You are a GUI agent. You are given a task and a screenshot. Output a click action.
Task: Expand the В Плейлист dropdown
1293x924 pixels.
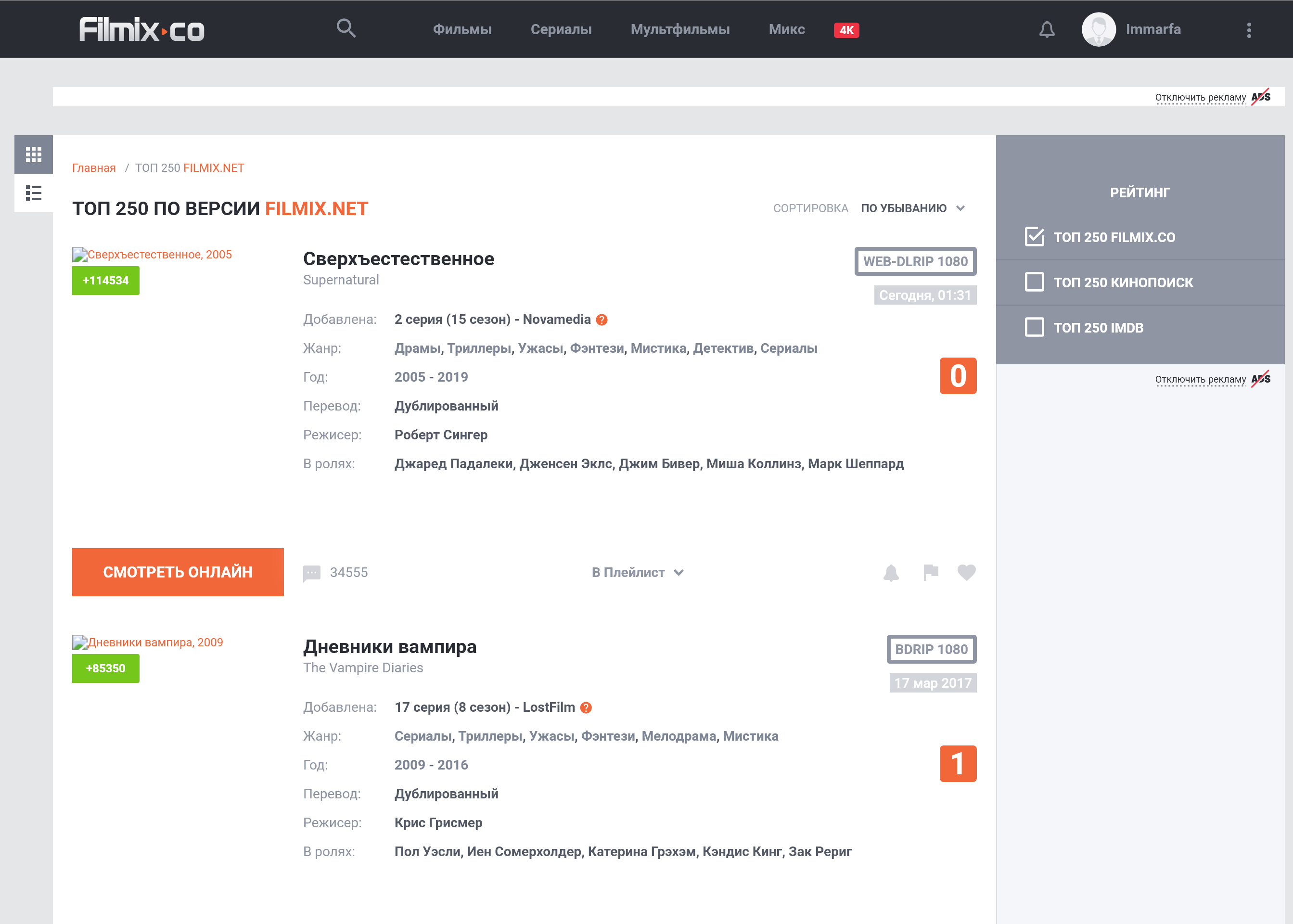(x=637, y=572)
